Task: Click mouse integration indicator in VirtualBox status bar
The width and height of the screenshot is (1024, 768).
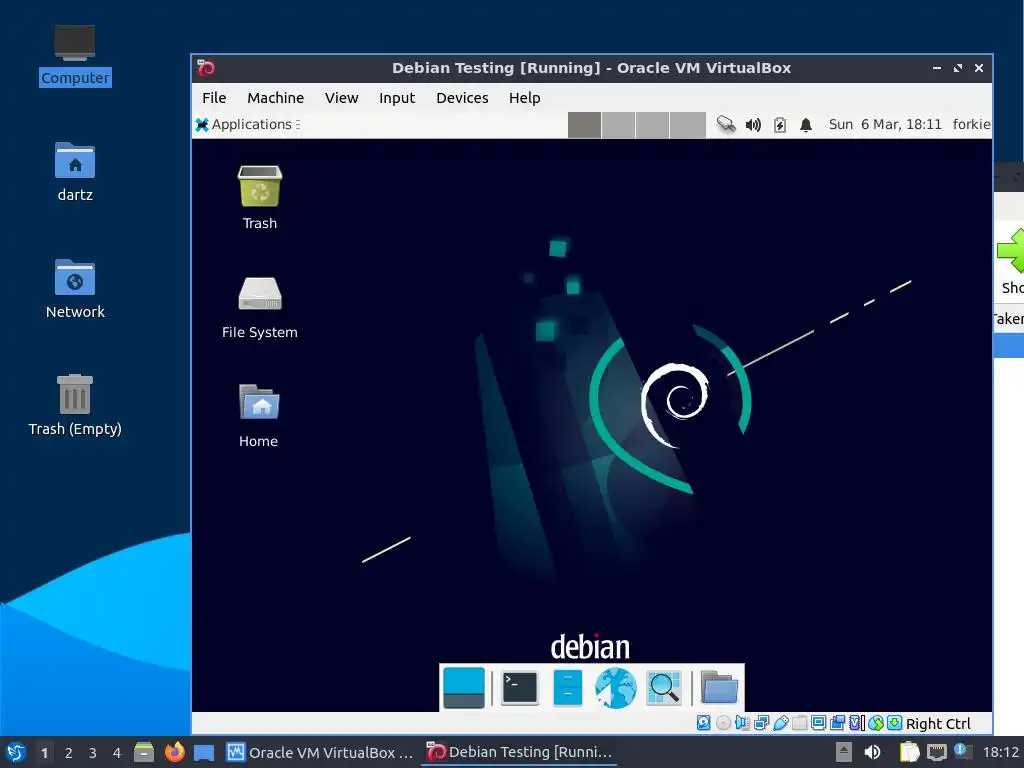Action: click(876, 723)
